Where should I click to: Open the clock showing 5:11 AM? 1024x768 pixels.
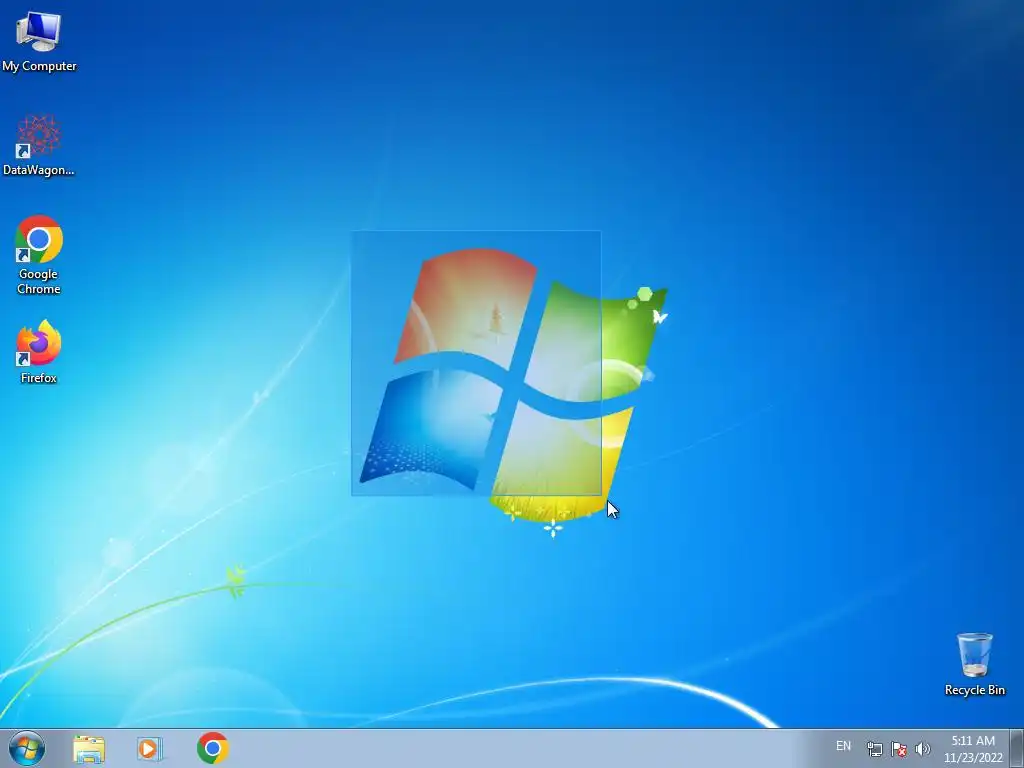point(973,748)
